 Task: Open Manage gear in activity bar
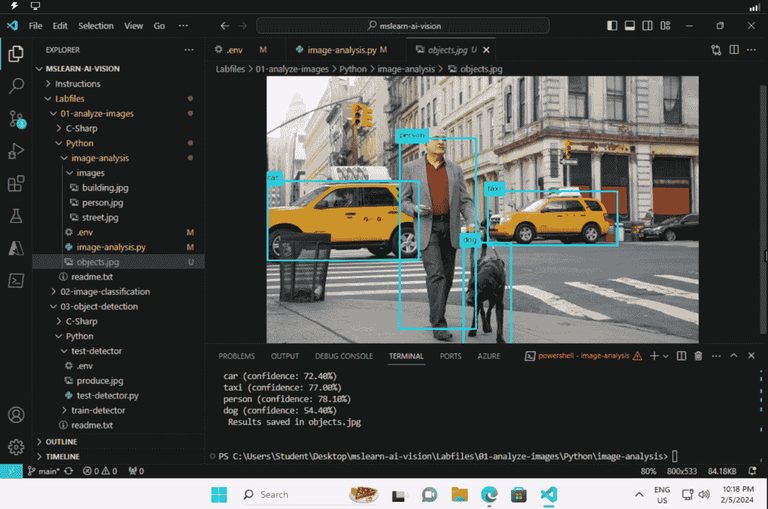click(16, 447)
